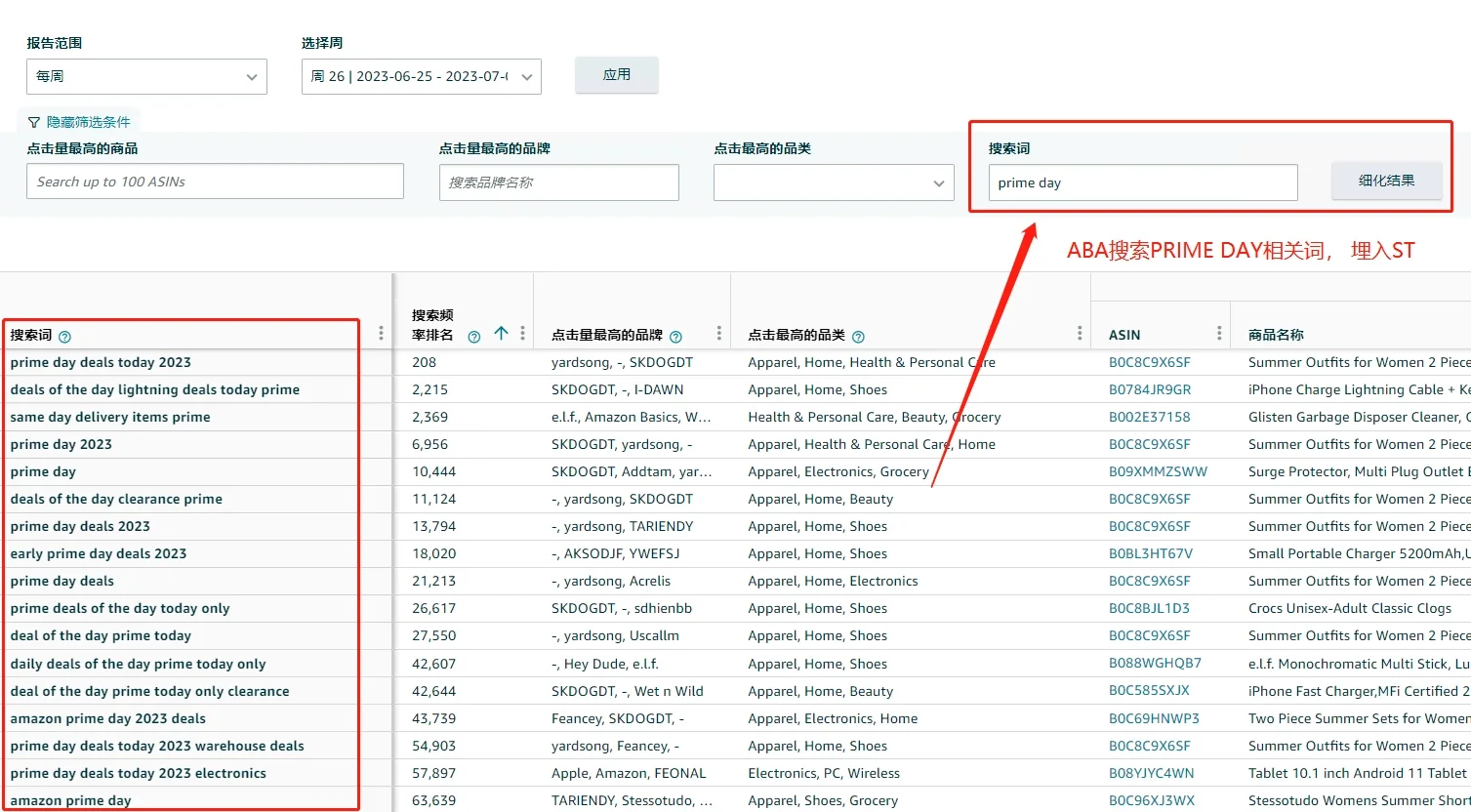Click the 搜索词 field containing prime day
This screenshot has height=812, width=1471.
(1143, 183)
